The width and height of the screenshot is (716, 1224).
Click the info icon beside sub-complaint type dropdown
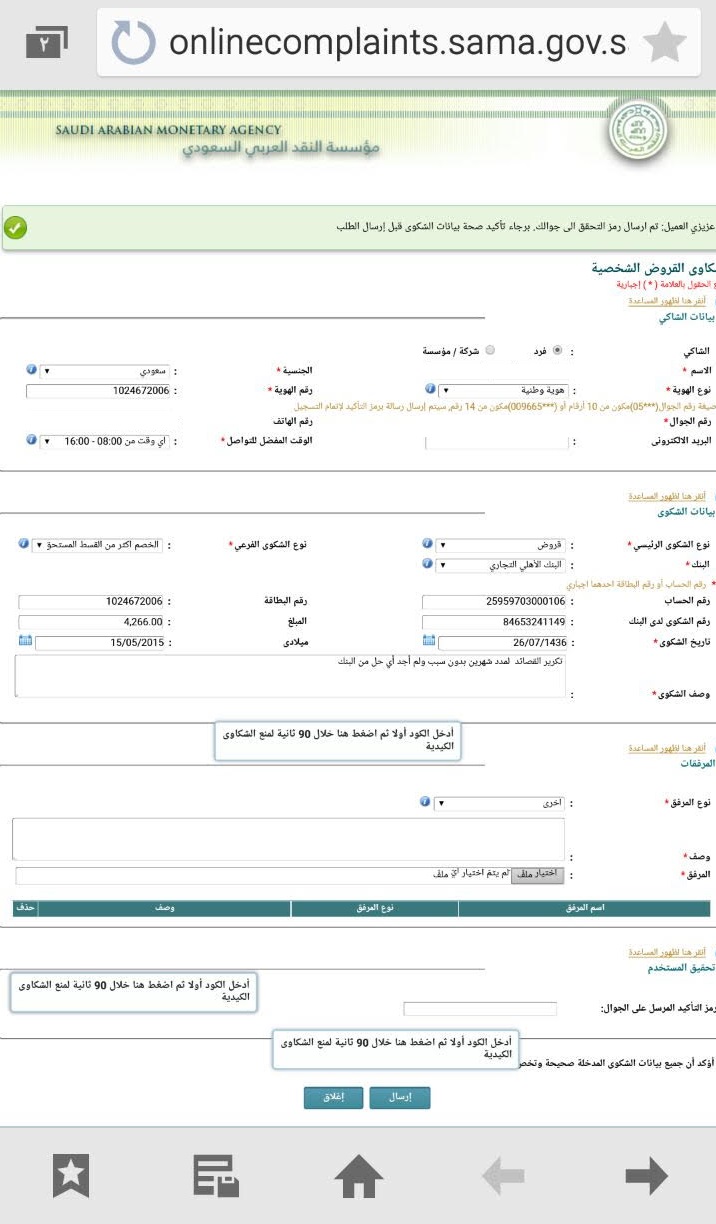pos(23,544)
